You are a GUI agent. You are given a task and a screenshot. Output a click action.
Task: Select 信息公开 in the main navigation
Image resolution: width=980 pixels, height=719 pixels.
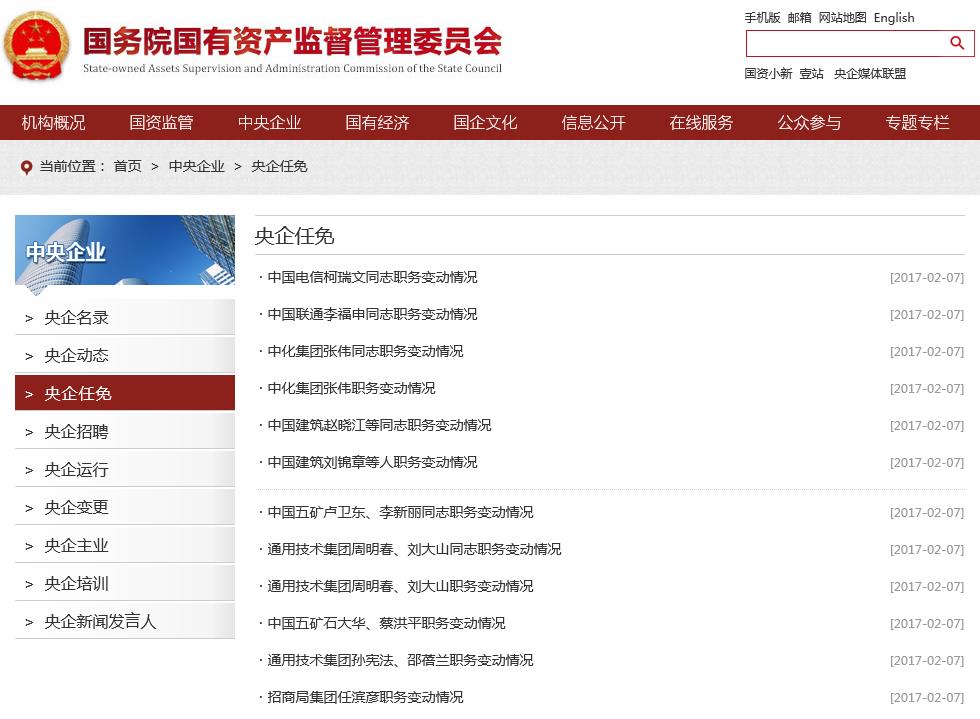point(593,123)
